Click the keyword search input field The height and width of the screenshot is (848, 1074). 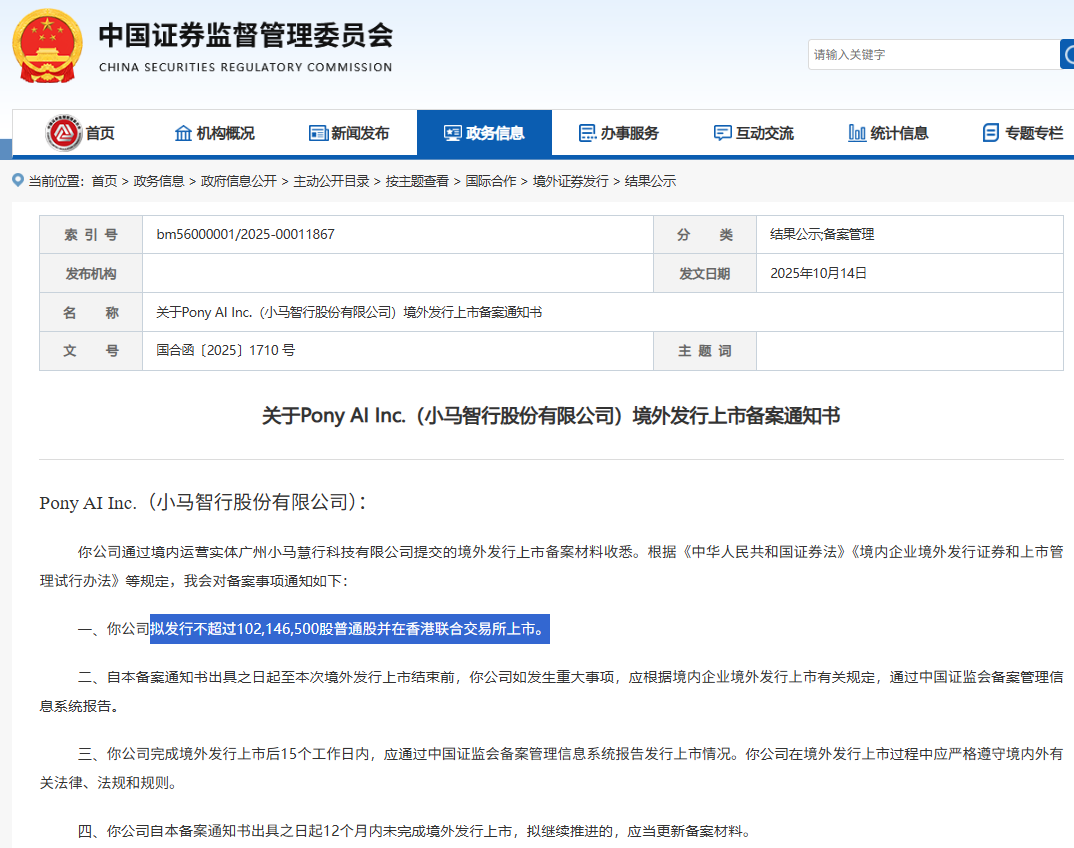pyautogui.click(x=930, y=55)
